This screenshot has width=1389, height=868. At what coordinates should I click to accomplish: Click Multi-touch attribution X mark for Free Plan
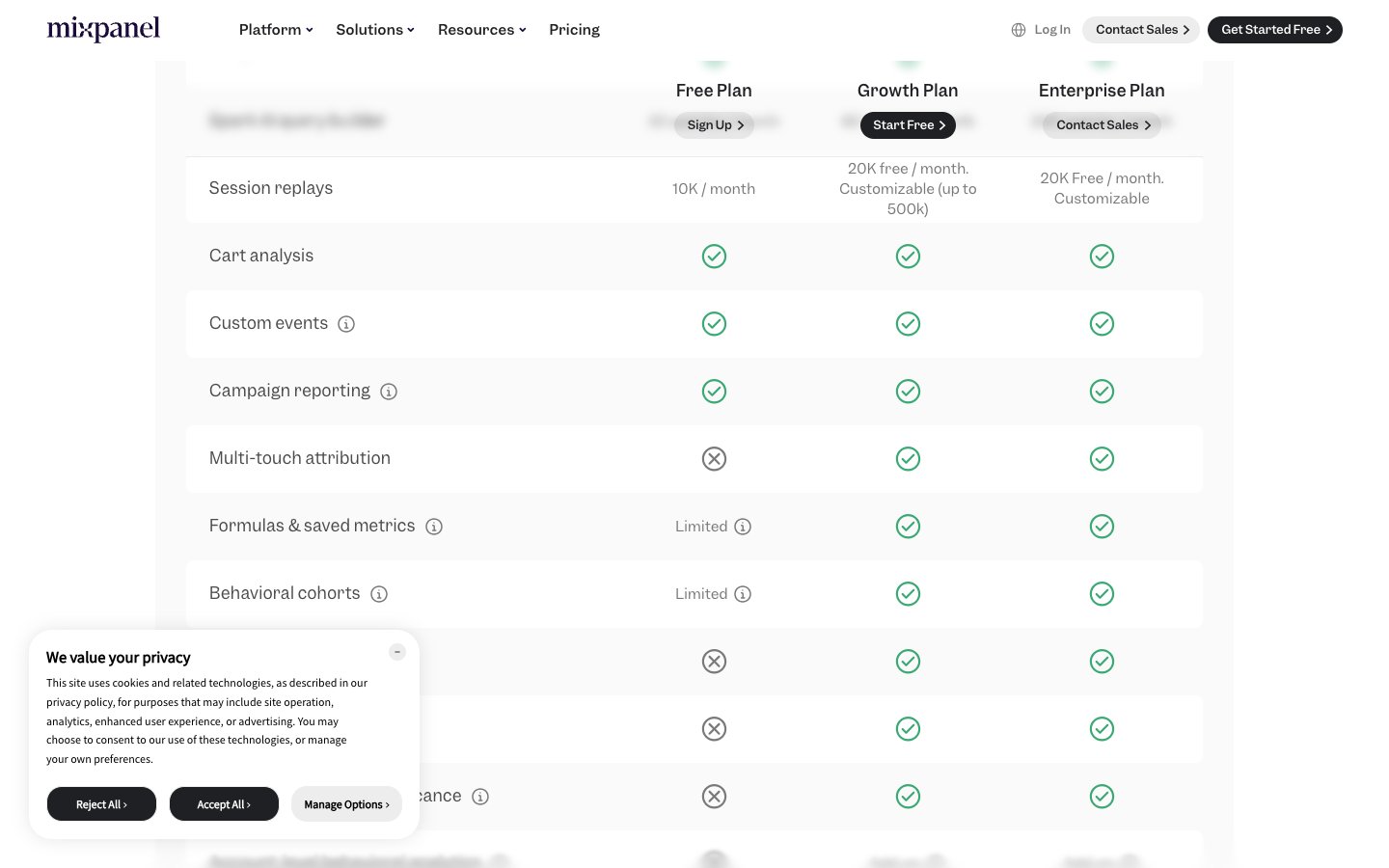click(x=714, y=459)
